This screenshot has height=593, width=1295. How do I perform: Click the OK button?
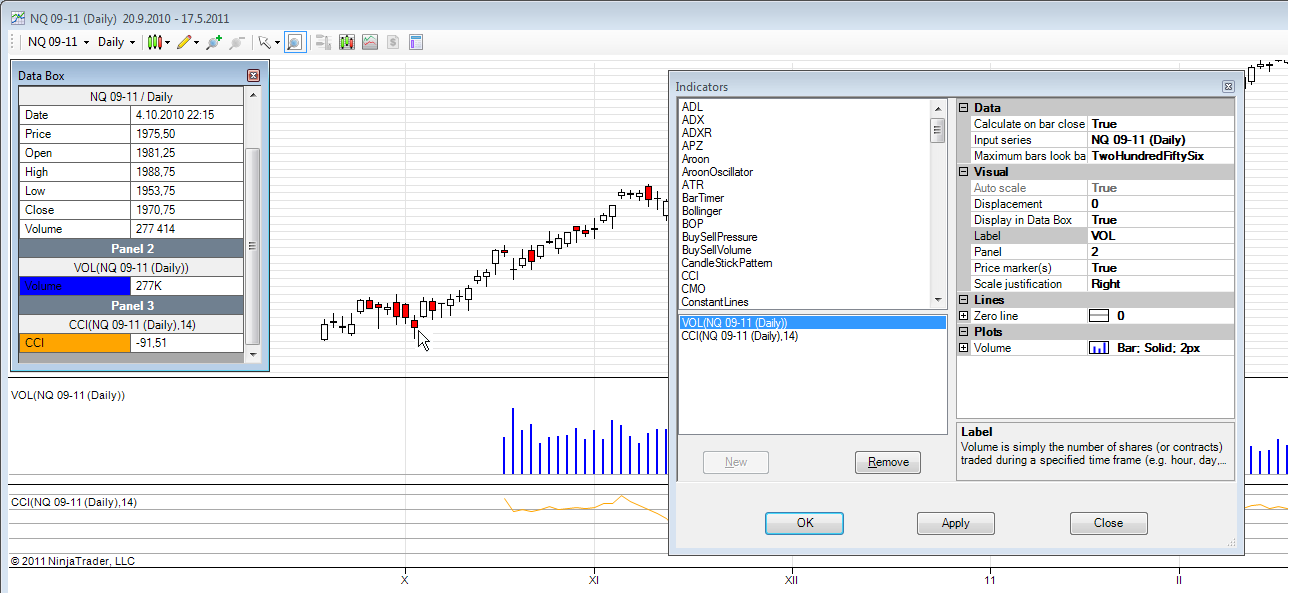805,523
